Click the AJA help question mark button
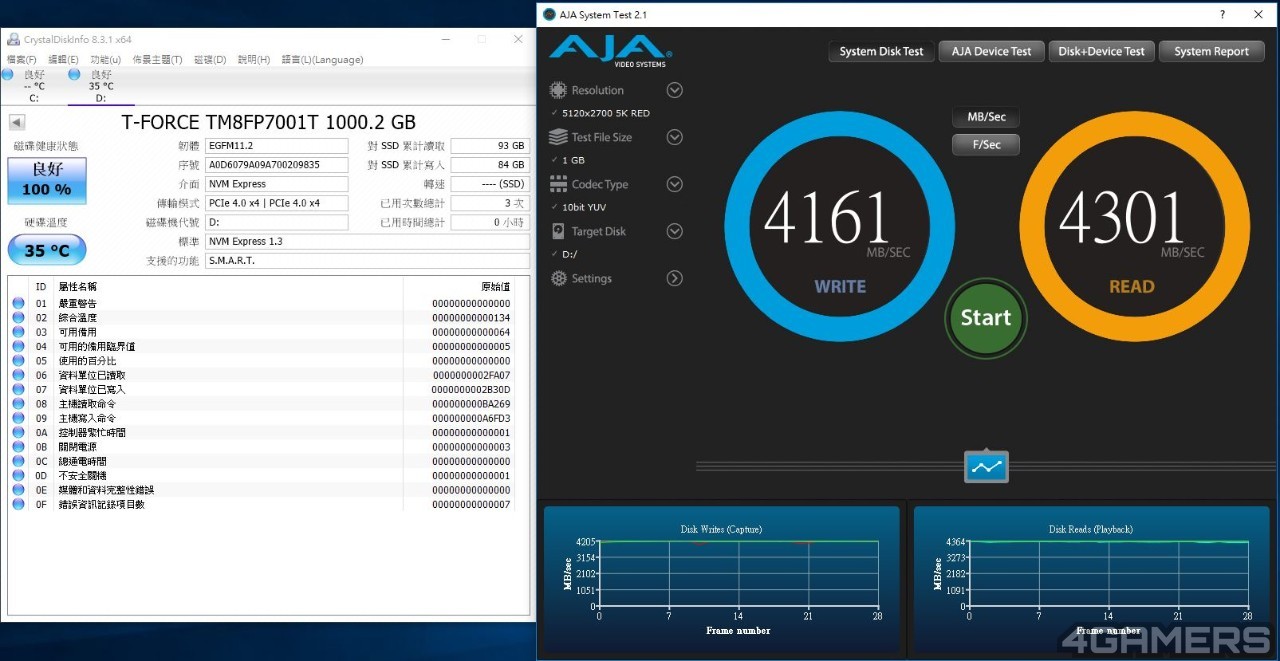The image size is (1280, 661). tap(1222, 15)
